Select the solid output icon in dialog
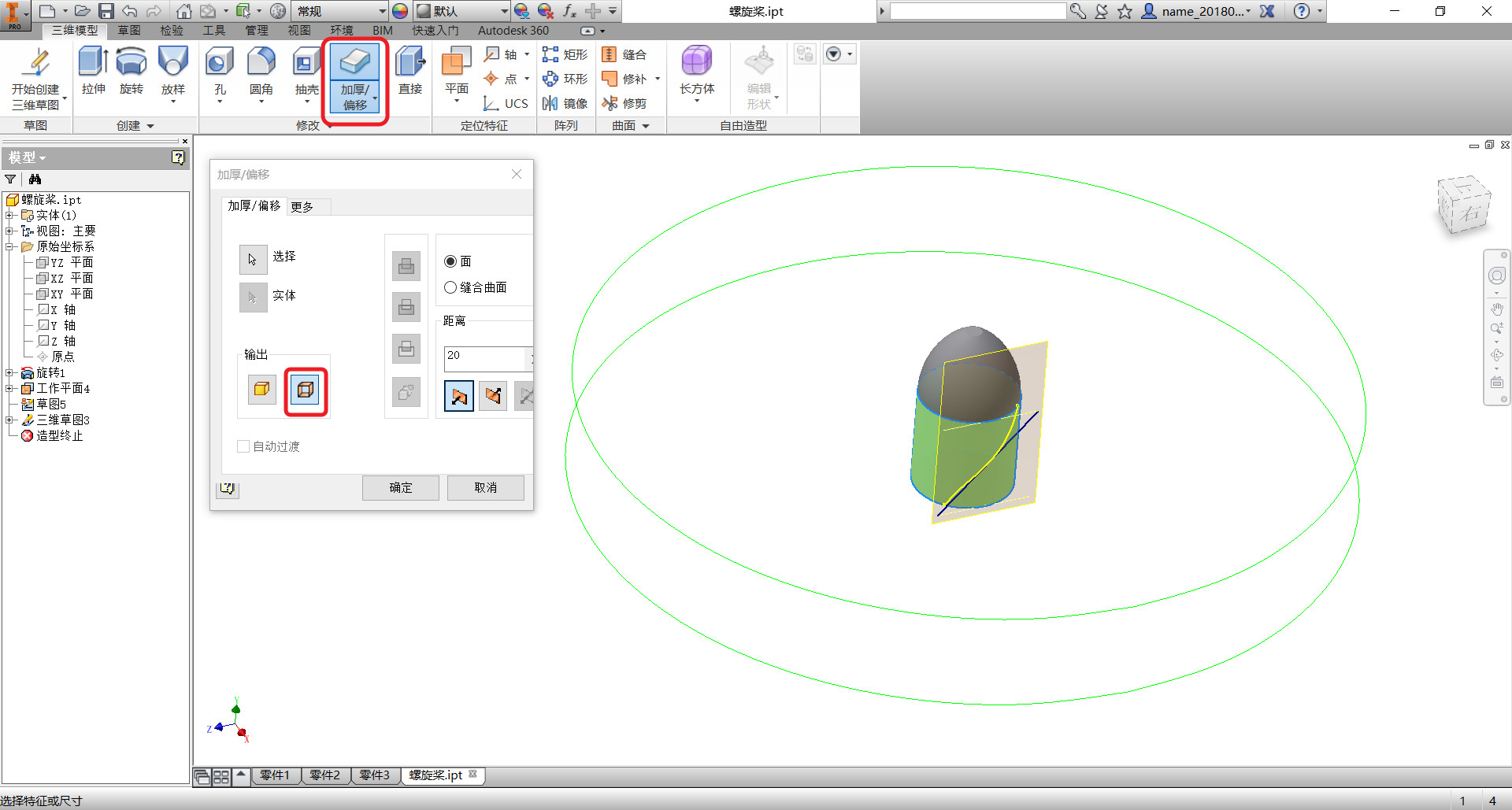 click(x=262, y=389)
